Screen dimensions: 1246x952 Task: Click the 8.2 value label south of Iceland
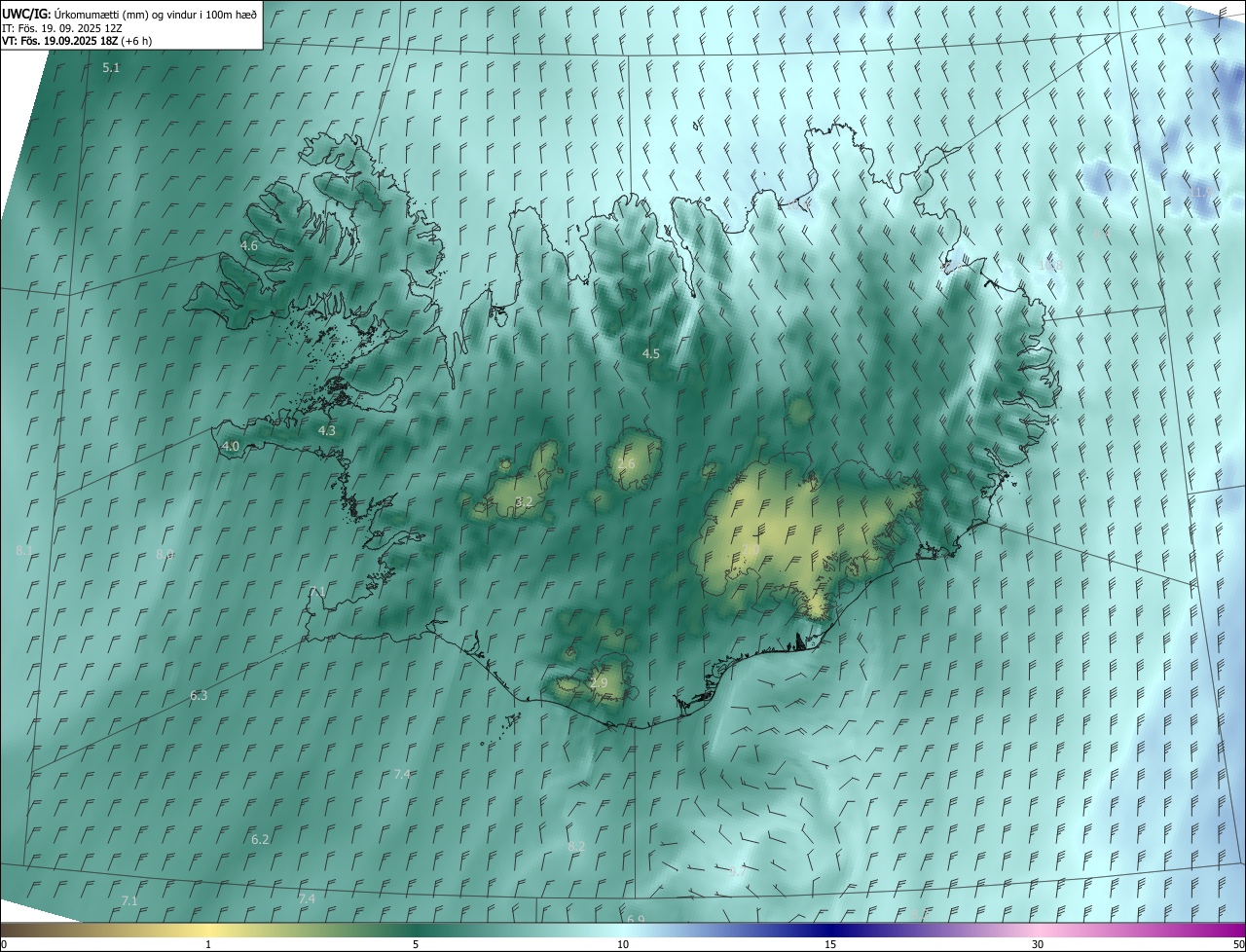click(576, 847)
